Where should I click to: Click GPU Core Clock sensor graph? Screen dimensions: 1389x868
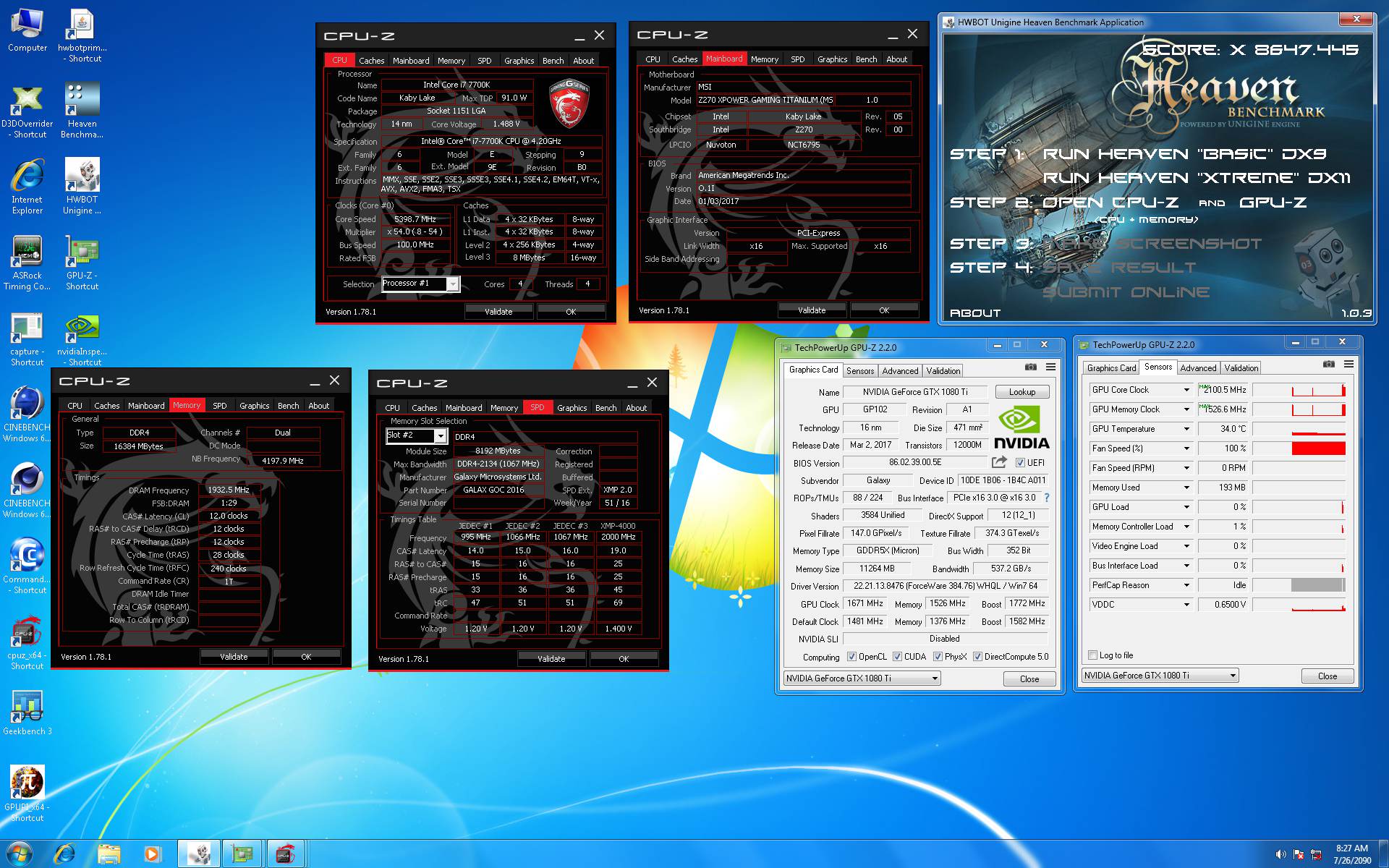pyautogui.click(x=1299, y=390)
